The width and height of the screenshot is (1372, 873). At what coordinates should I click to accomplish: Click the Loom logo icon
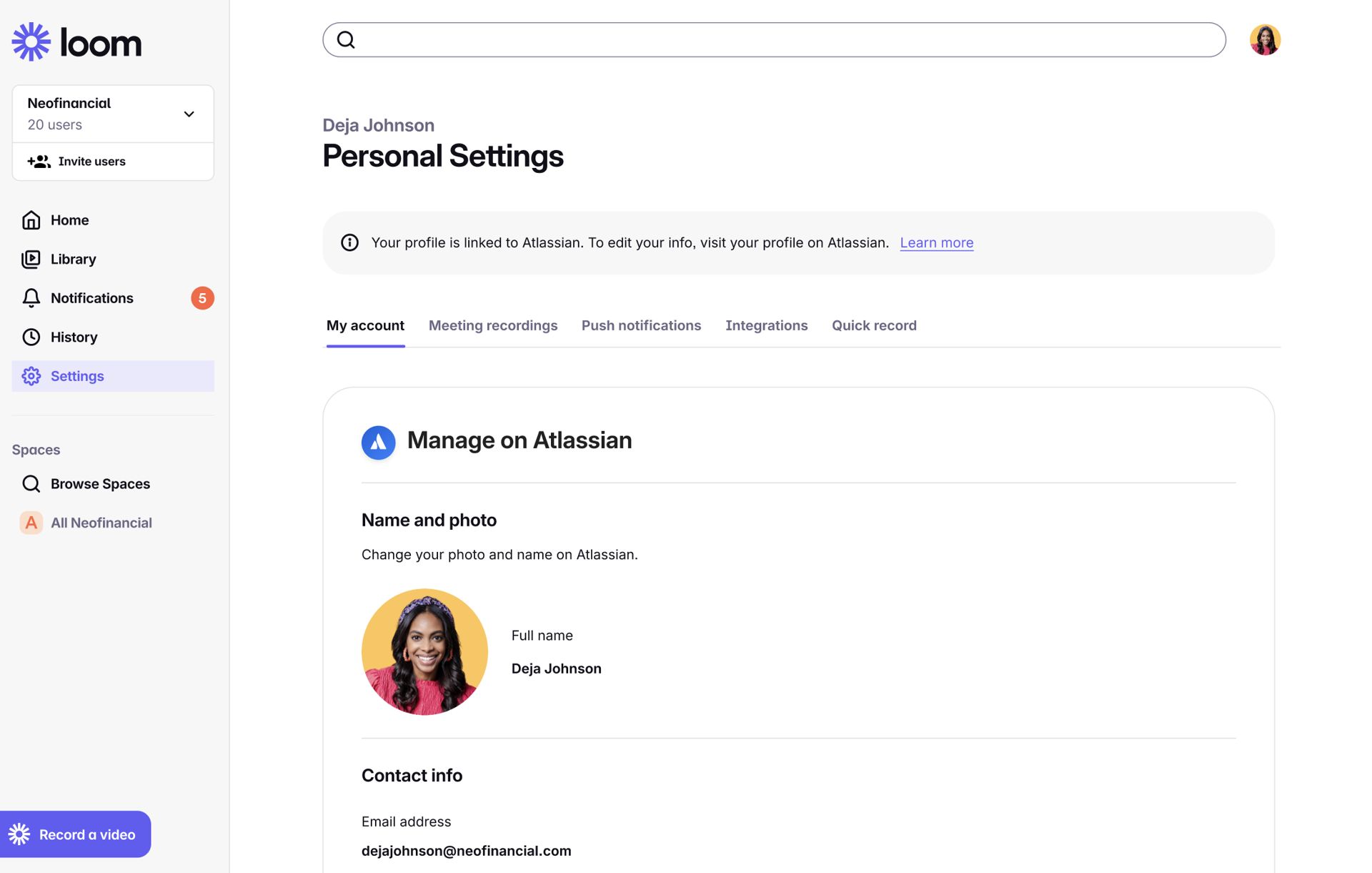(31, 41)
